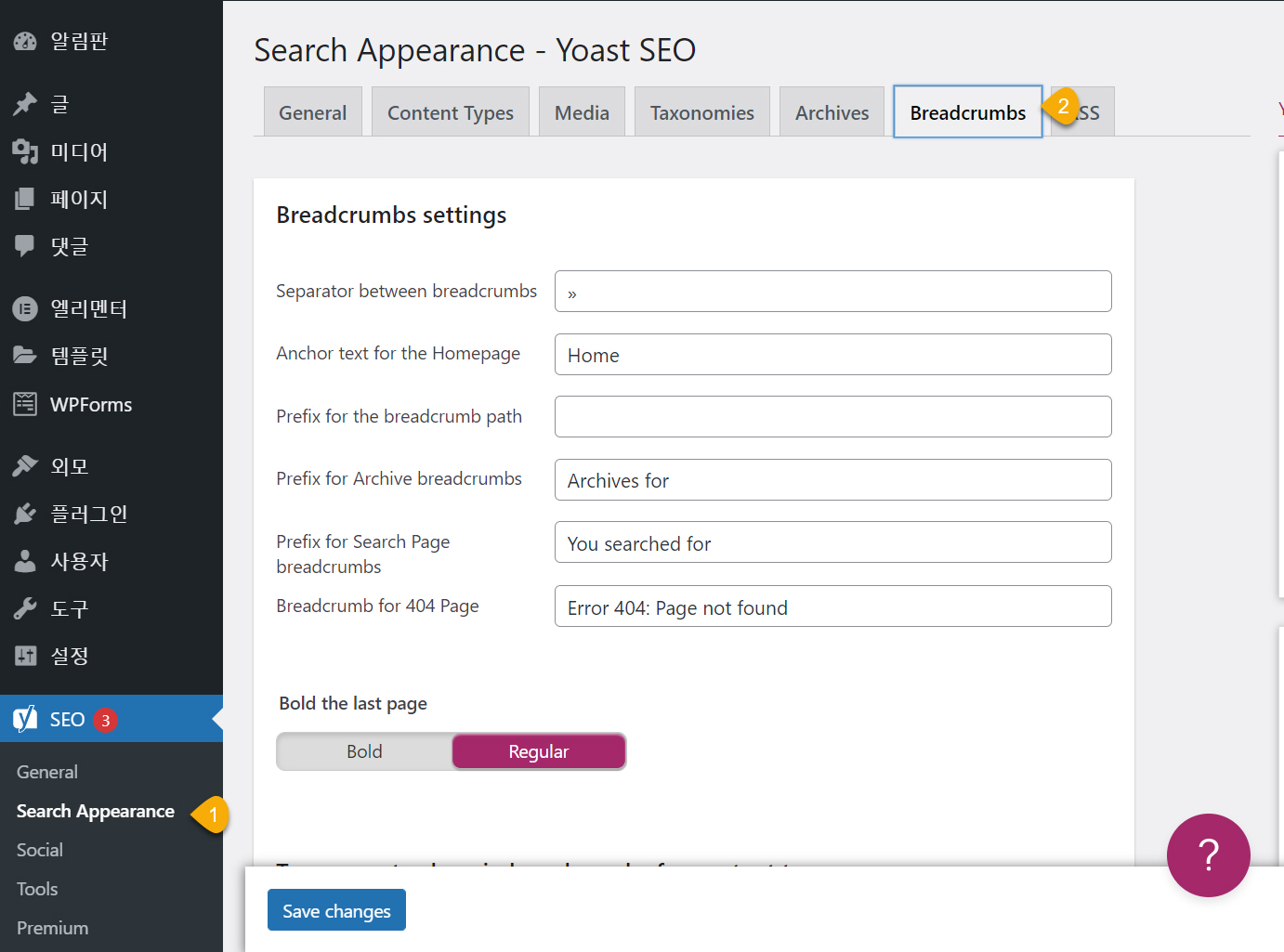Select the Breadcrumbs tab

(x=968, y=112)
